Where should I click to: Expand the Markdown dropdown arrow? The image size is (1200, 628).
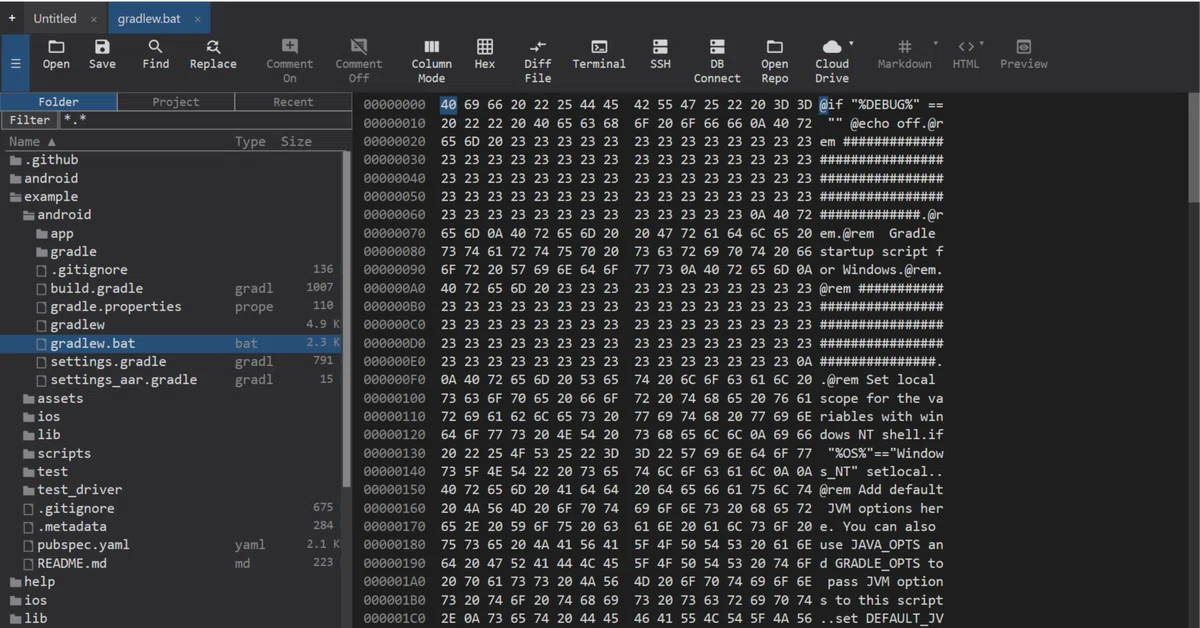pos(936,44)
